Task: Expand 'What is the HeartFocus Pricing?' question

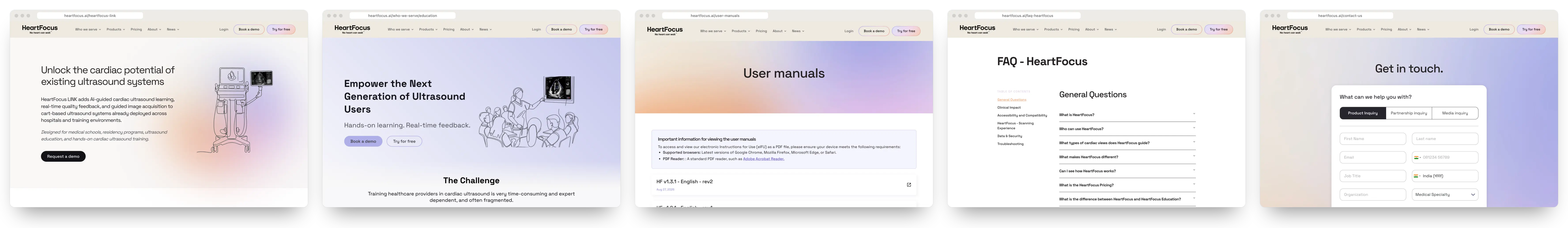Action: 1127,185
